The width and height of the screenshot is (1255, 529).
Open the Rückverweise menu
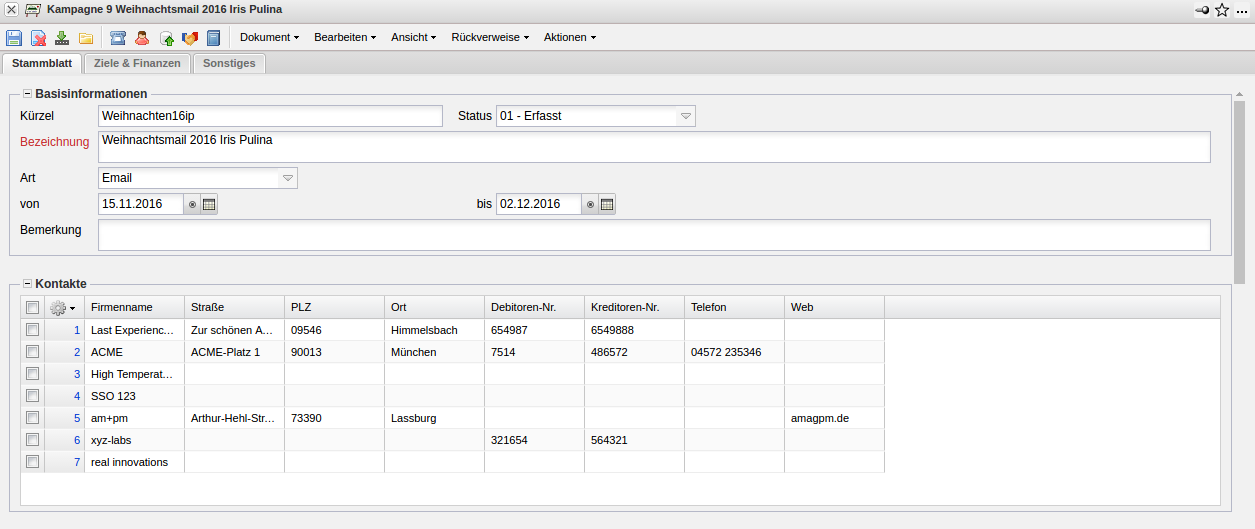[x=490, y=37]
